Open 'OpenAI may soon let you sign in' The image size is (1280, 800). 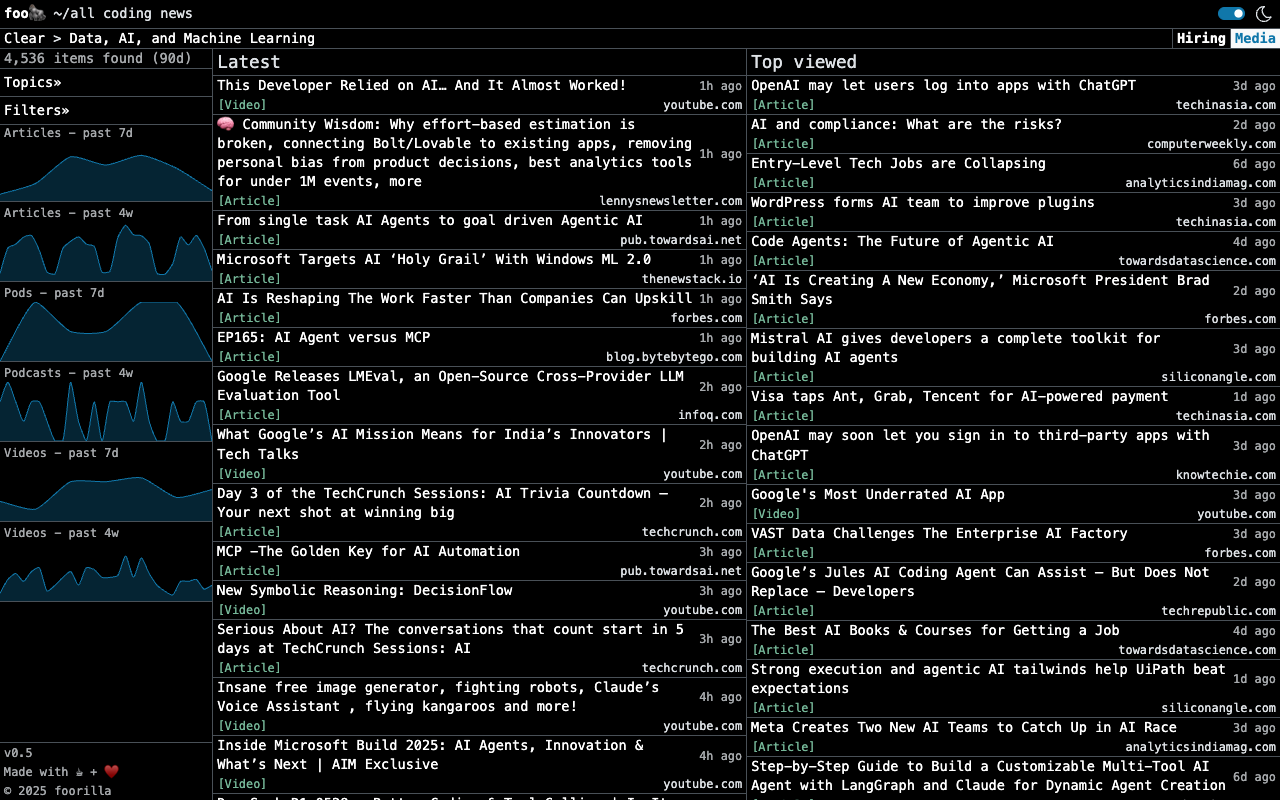tap(980, 445)
